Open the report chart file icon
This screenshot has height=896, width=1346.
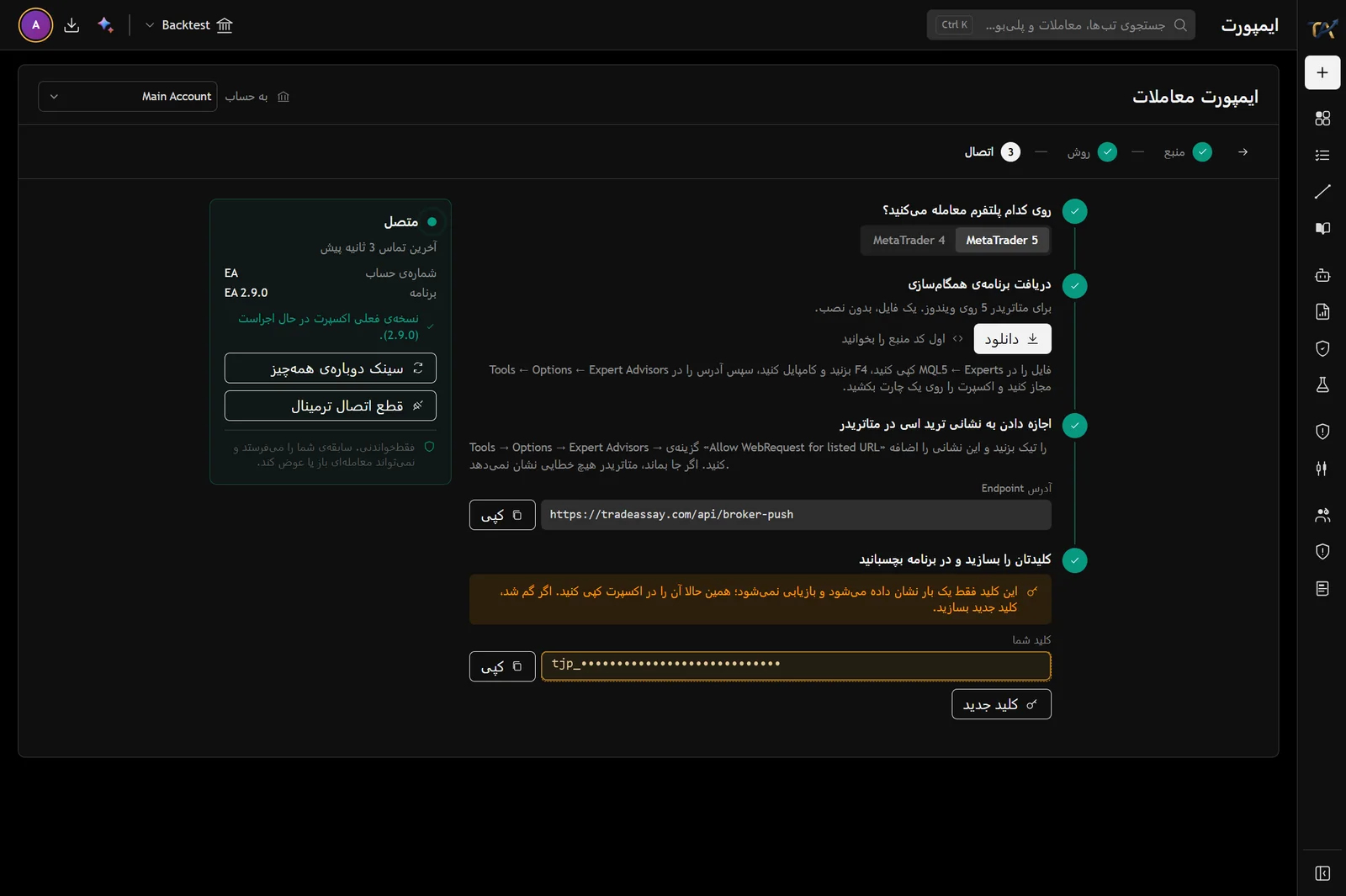pyautogui.click(x=1322, y=312)
